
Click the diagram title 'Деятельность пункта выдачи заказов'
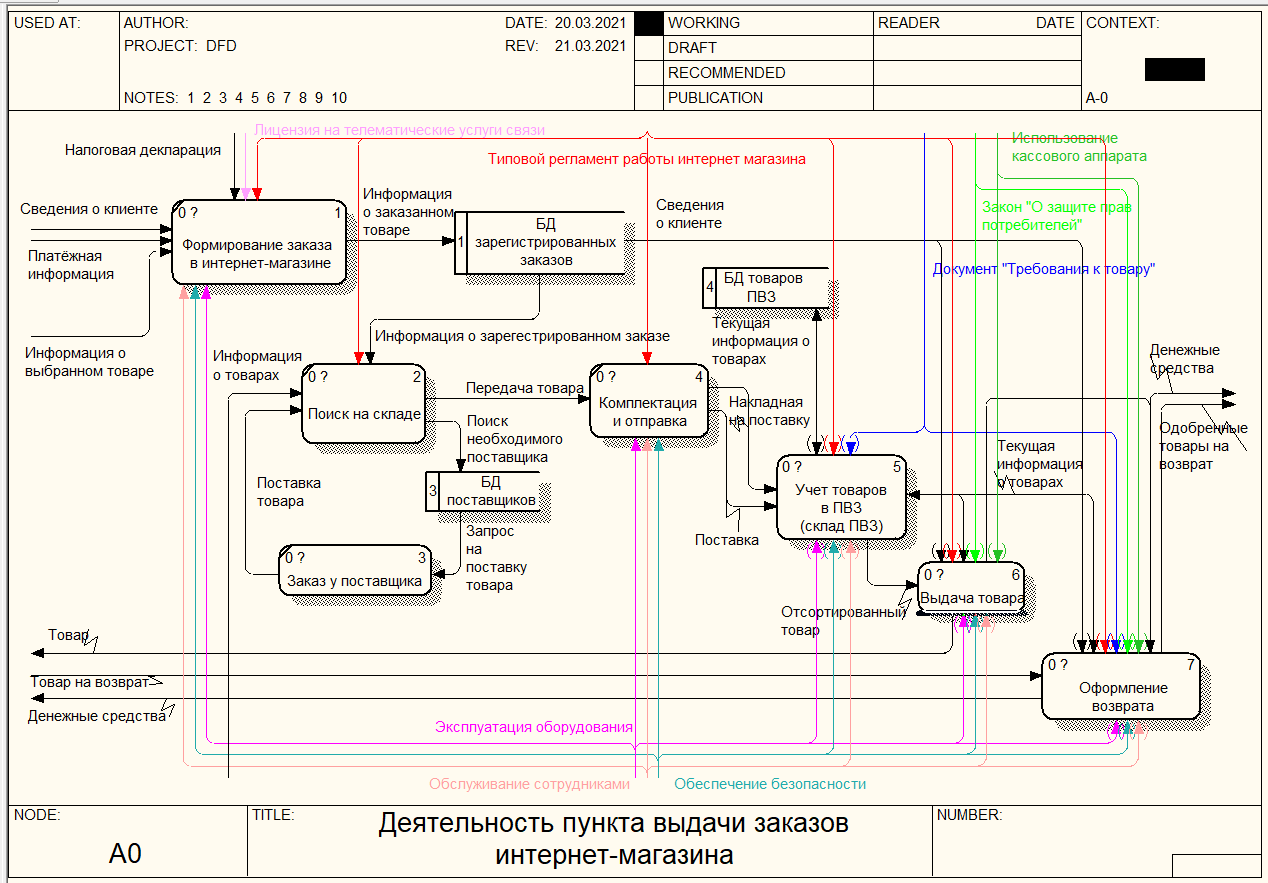[x=613, y=824]
